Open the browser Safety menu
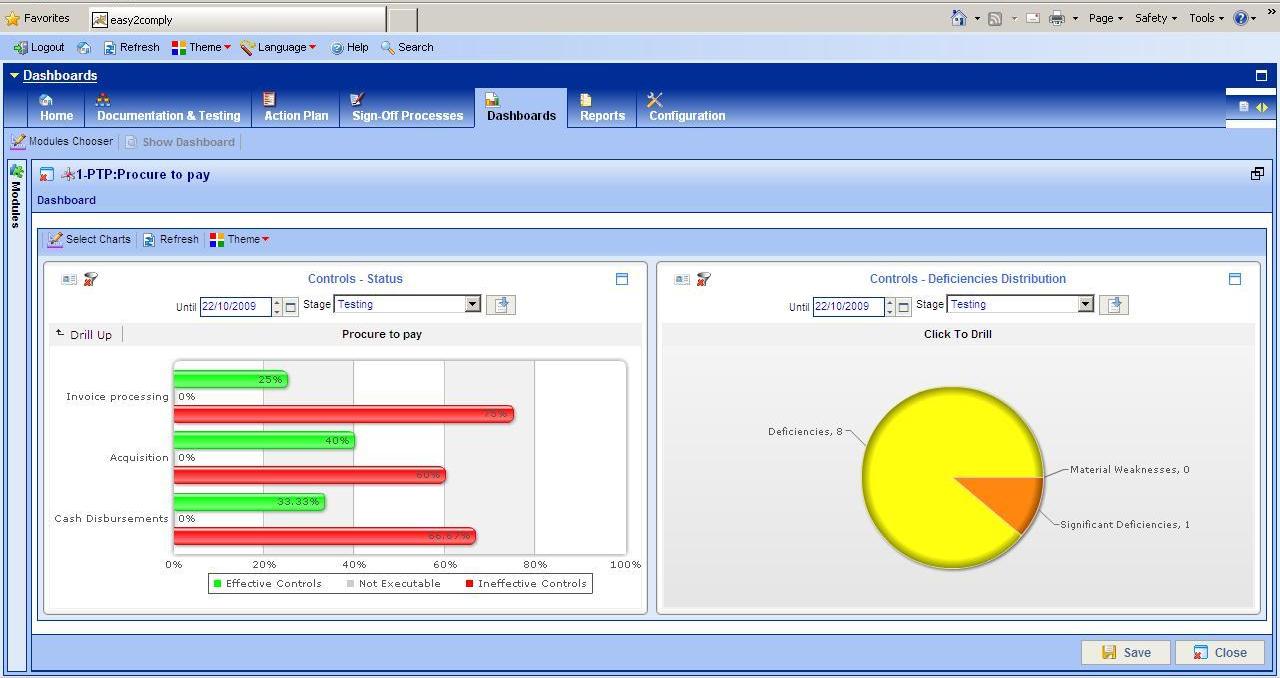The height and width of the screenshot is (678, 1280). point(1155,18)
